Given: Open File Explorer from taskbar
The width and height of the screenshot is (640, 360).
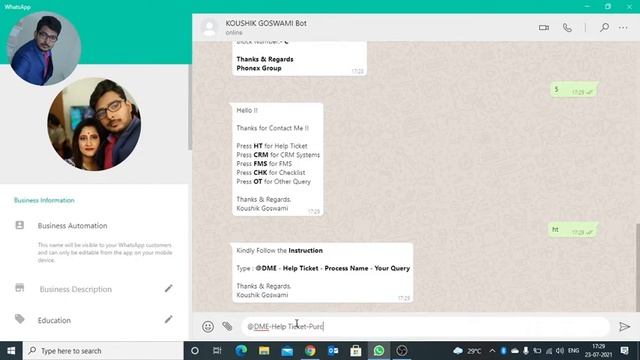Looking at the screenshot, I should click(x=264, y=351).
